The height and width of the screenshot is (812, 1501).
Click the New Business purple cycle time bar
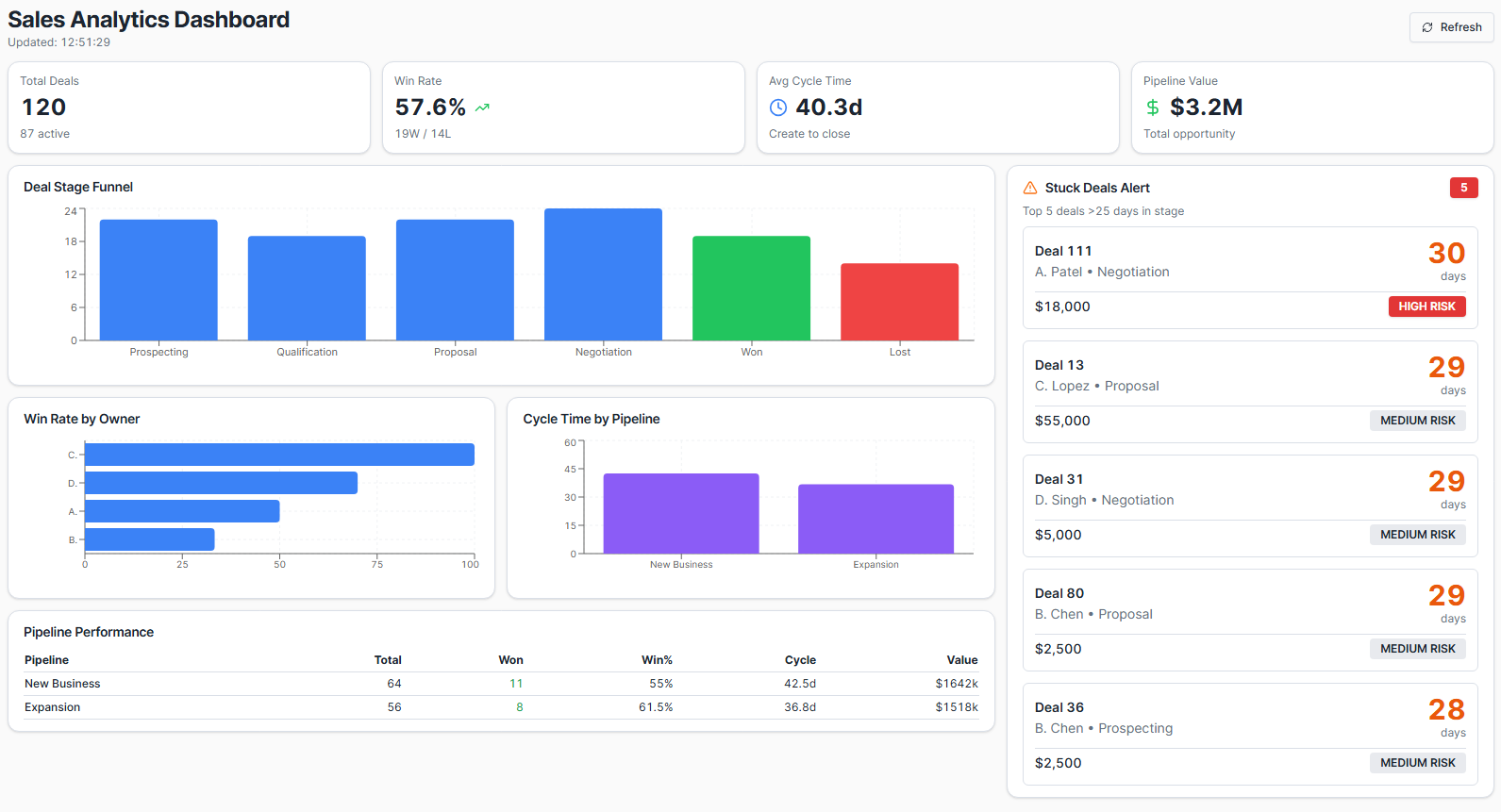point(680,513)
